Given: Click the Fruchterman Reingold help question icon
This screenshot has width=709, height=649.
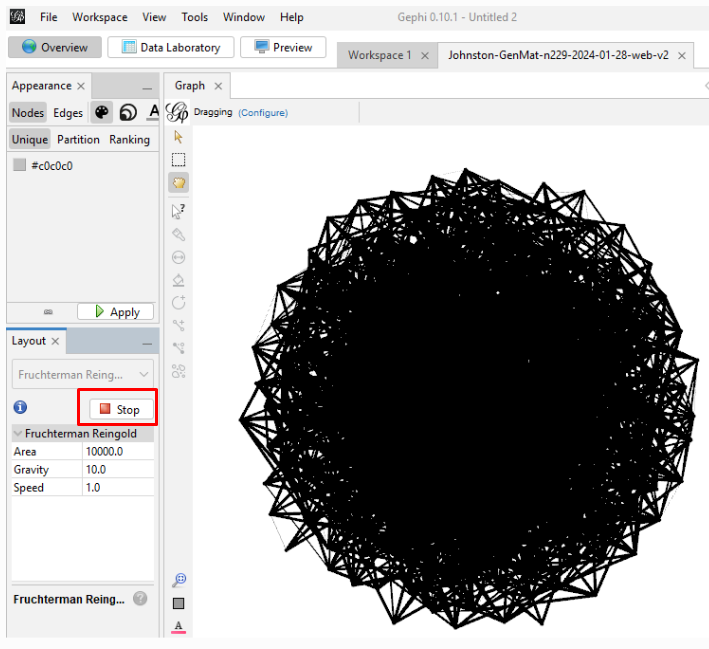Looking at the screenshot, I should (140, 598).
